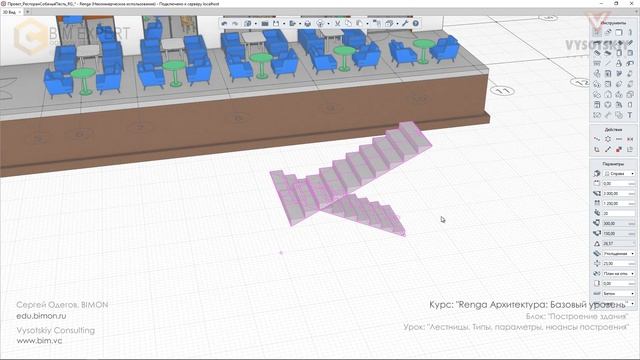640x360 pixels.
Task: Click the diagonal arrow icon in Действия panel
Action: 608,149
